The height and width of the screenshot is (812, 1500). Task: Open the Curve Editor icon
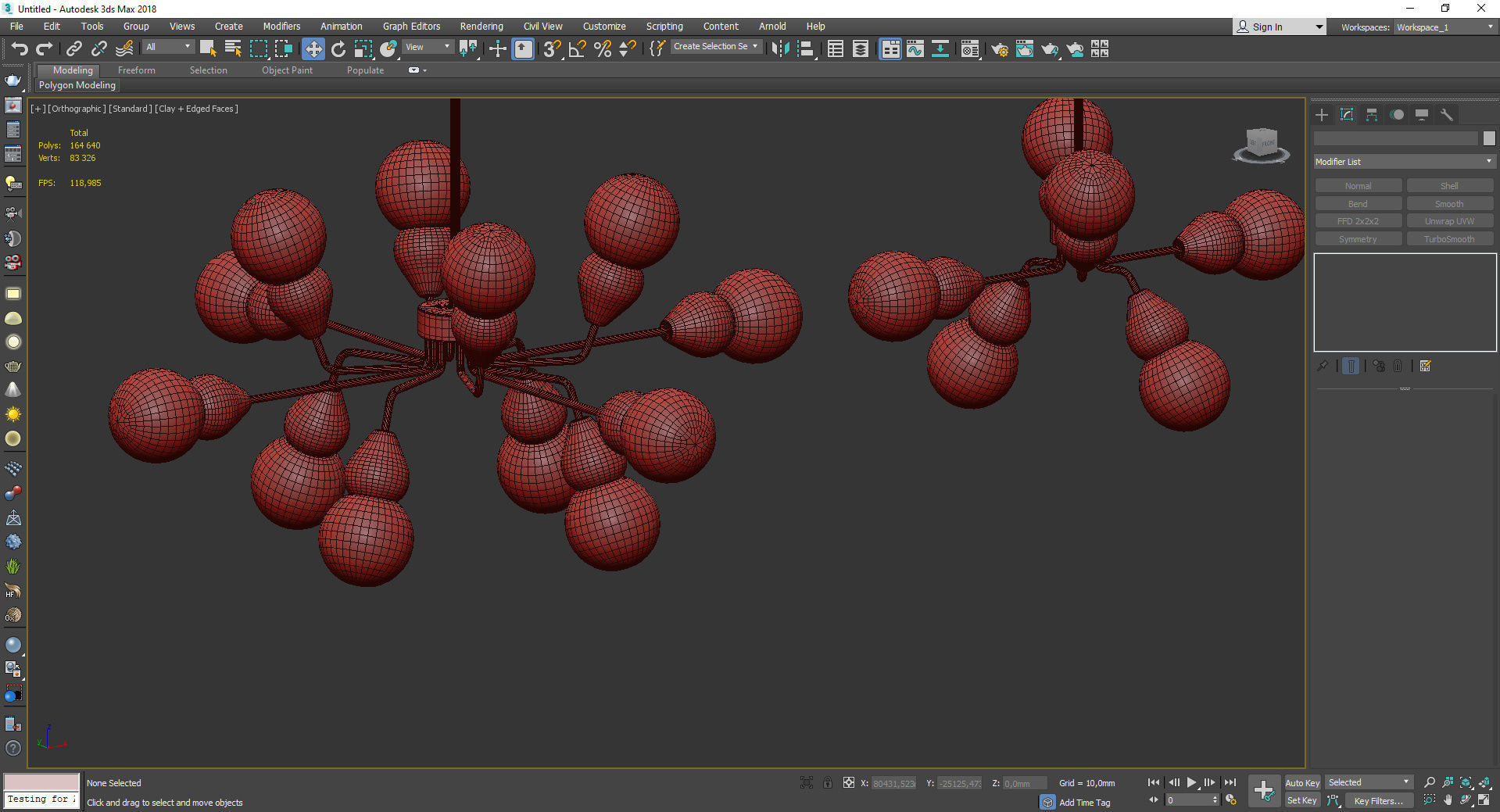pos(915,49)
